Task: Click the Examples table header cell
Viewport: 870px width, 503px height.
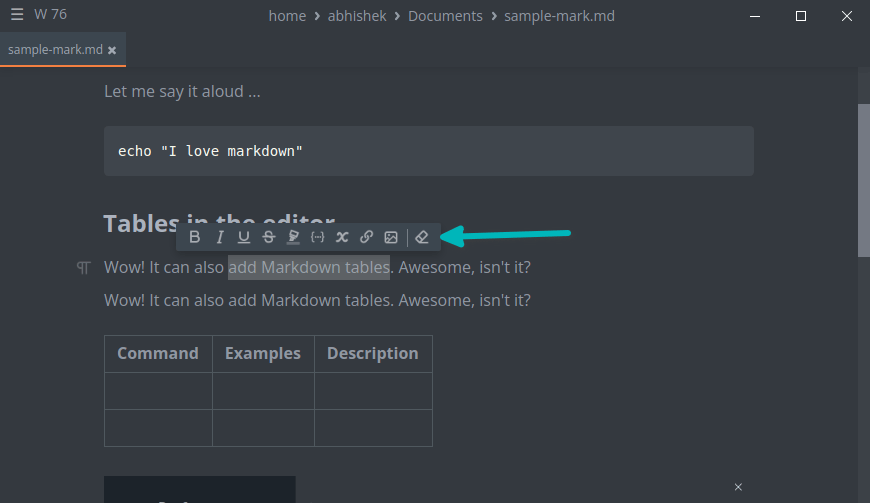Action: pos(262,353)
